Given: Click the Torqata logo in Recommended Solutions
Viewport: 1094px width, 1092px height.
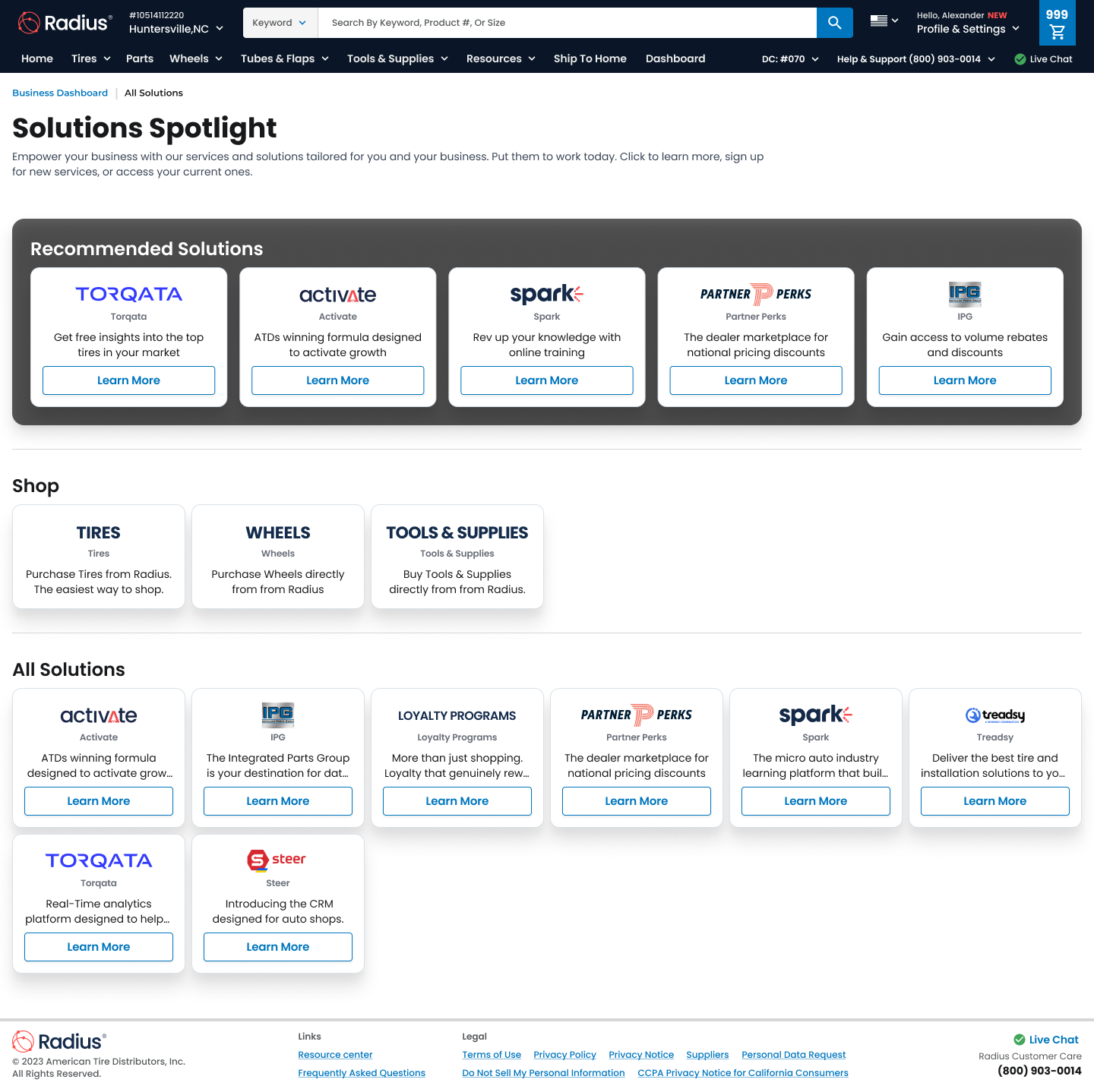Looking at the screenshot, I should tap(129, 294).
